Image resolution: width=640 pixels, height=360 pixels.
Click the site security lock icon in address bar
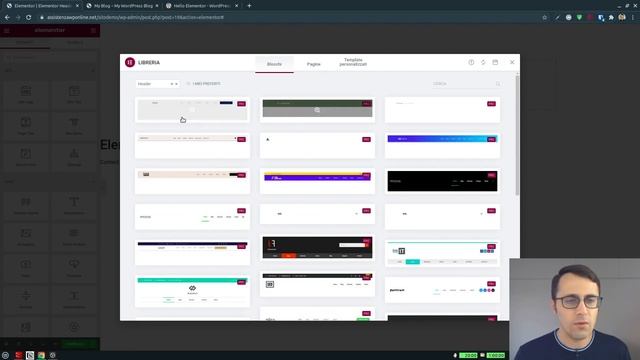pos(42,18)
